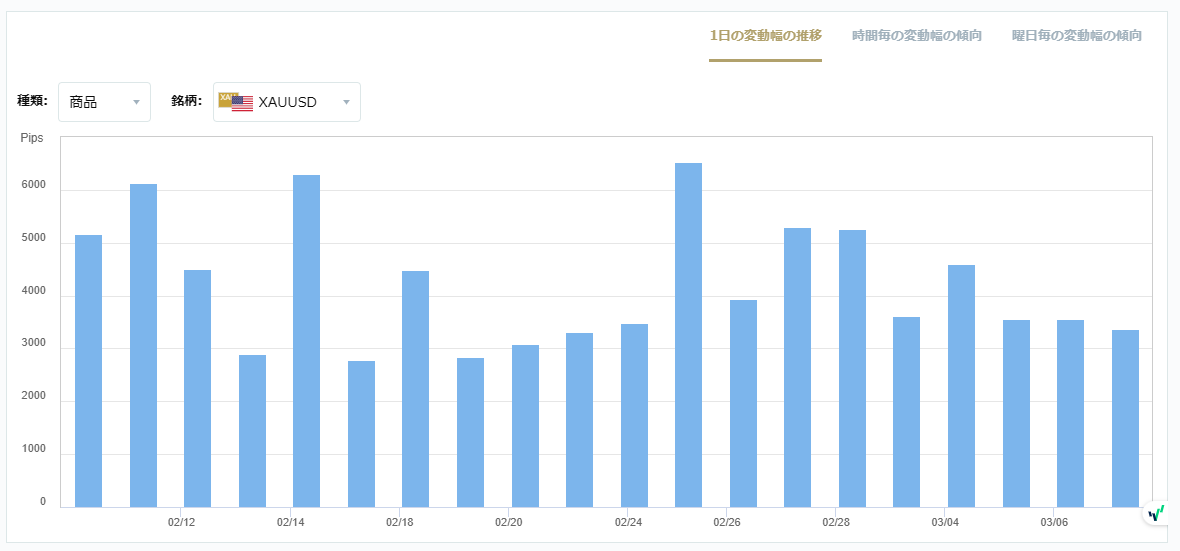Click the 03/06 date axis label
1180x551 pixels.
point(1054,522)
